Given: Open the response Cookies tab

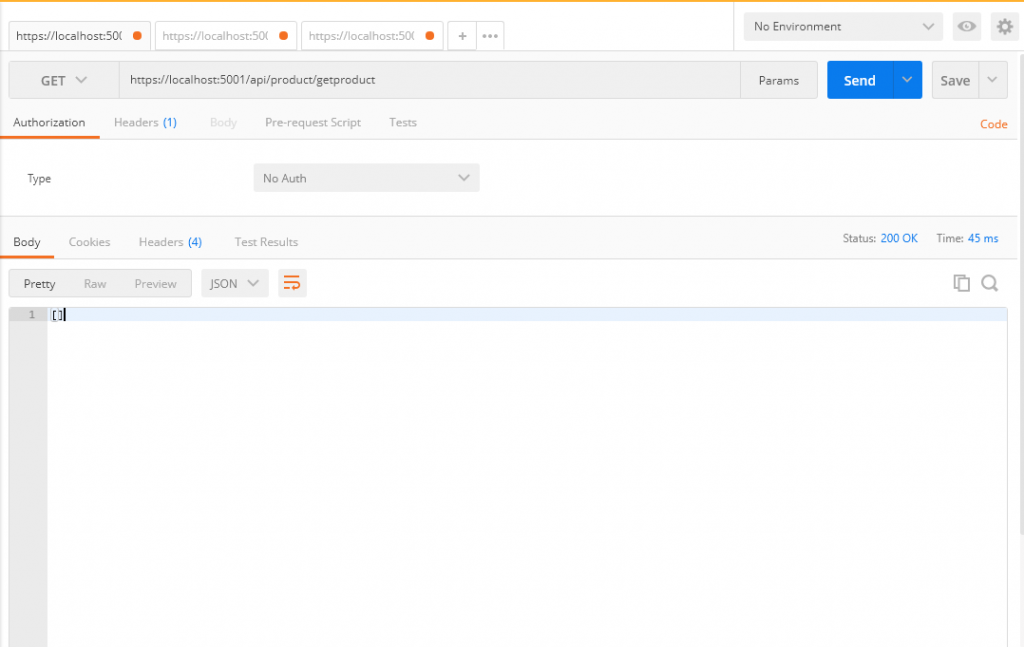Looking at the screenshot, I should 89,242.
